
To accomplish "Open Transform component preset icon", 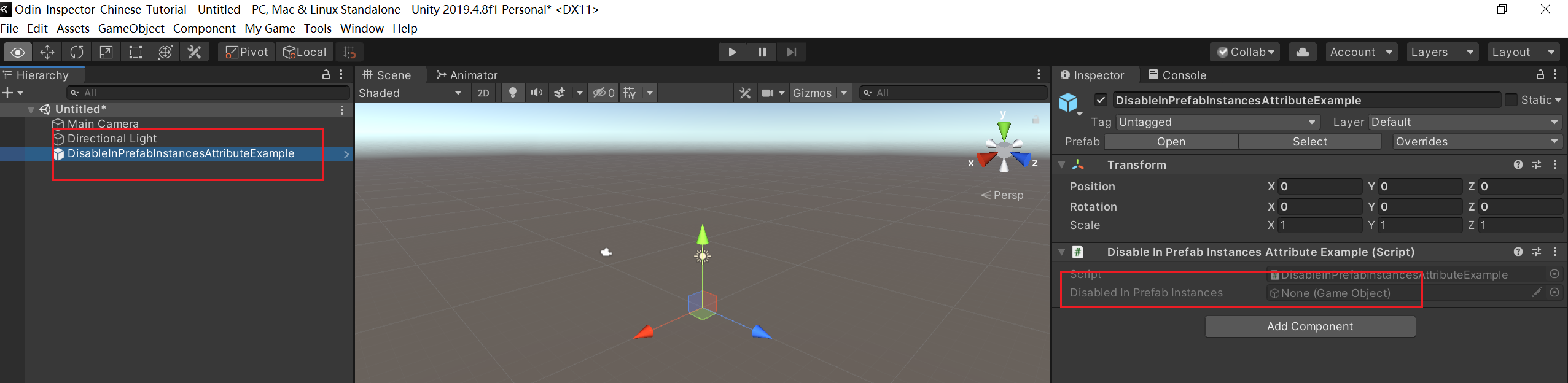I will (x=1537, y=164).
